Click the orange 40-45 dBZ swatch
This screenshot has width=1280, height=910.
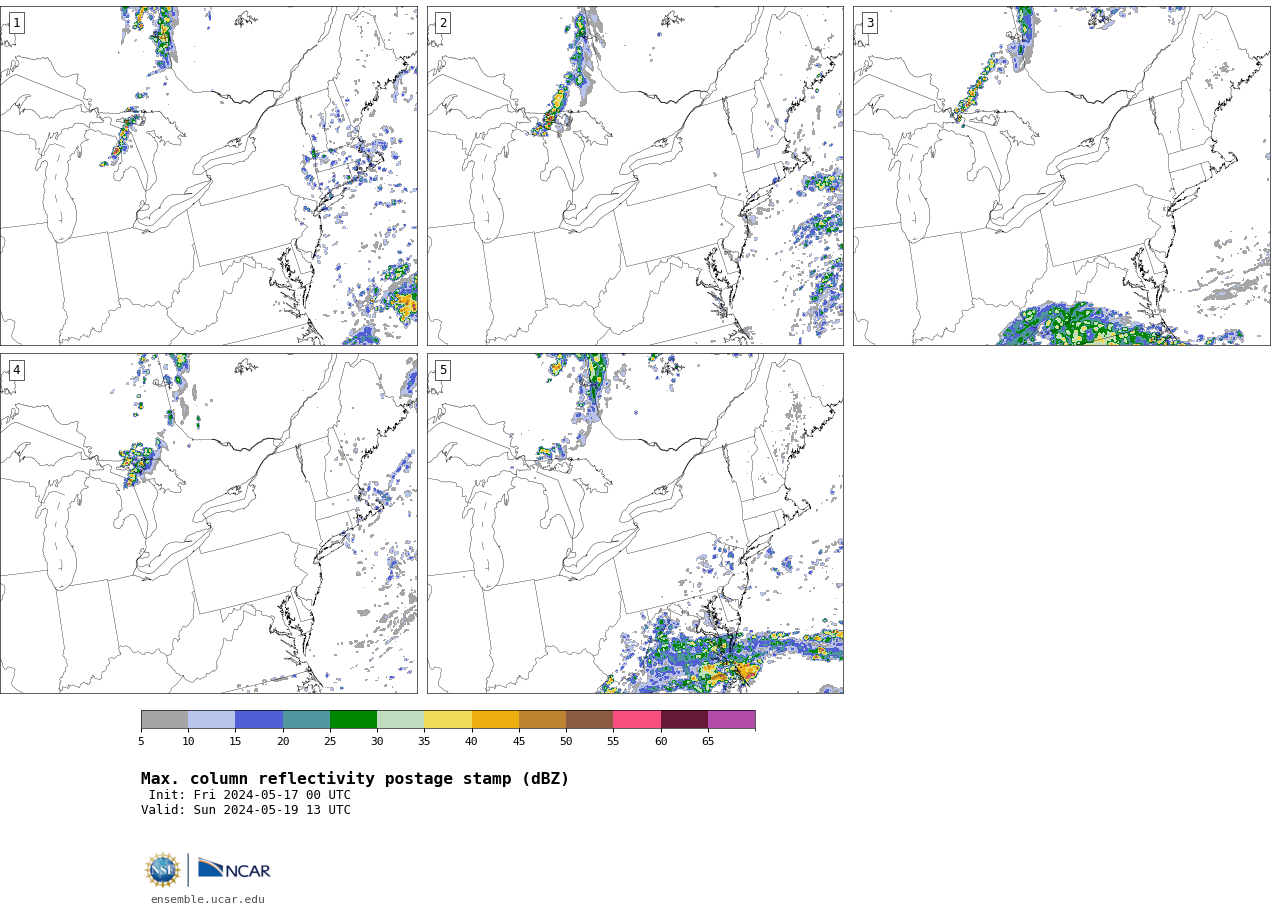pos(495,720)
